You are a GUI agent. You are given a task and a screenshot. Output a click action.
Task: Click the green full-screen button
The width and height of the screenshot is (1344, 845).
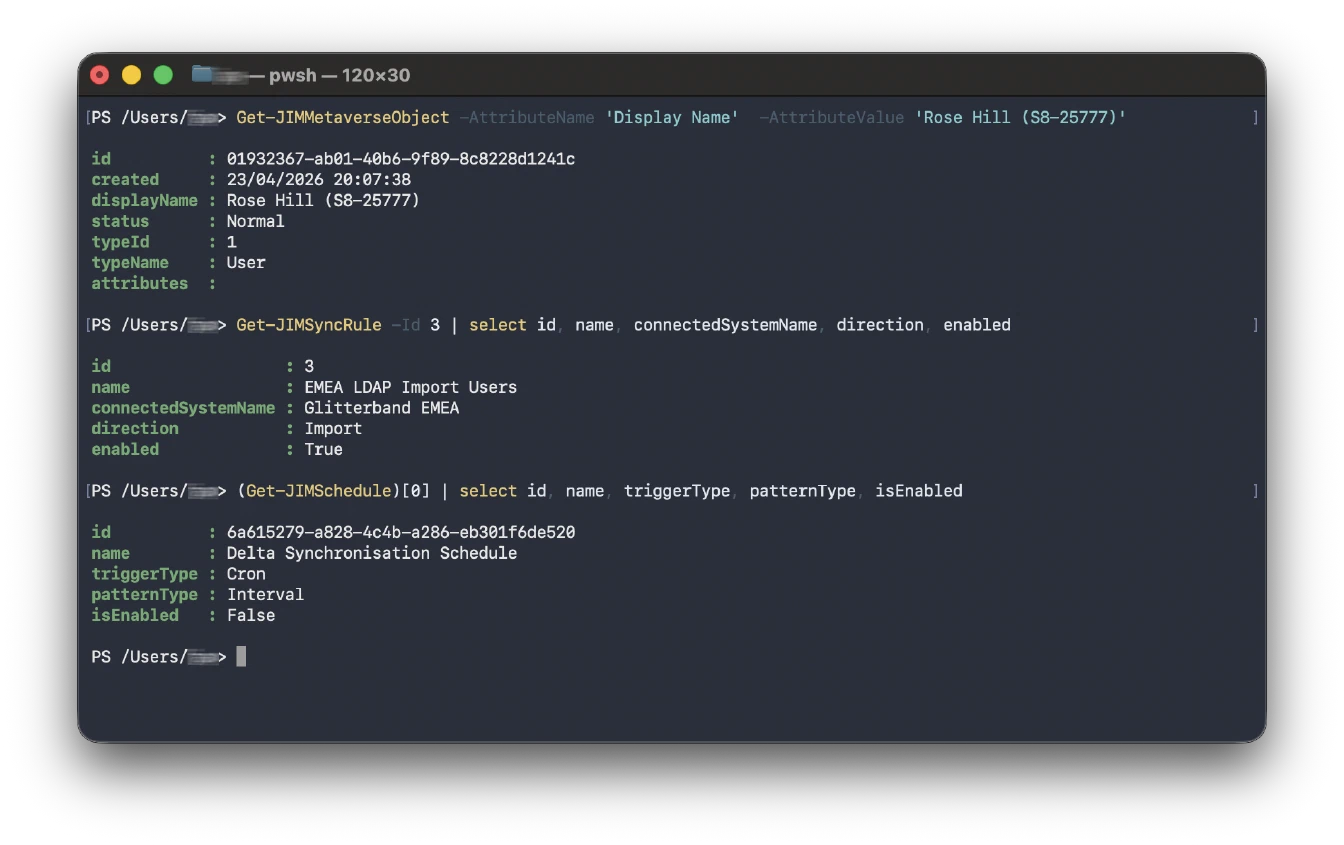click(x=161, y=74)
